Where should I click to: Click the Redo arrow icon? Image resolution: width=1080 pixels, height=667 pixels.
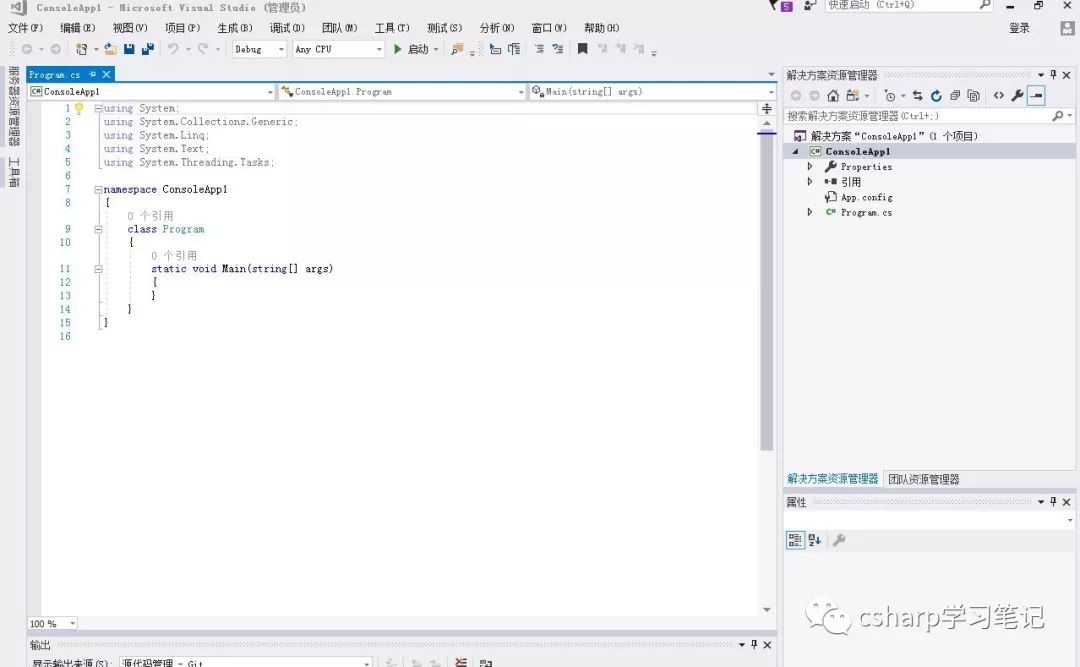coord(202,49)
